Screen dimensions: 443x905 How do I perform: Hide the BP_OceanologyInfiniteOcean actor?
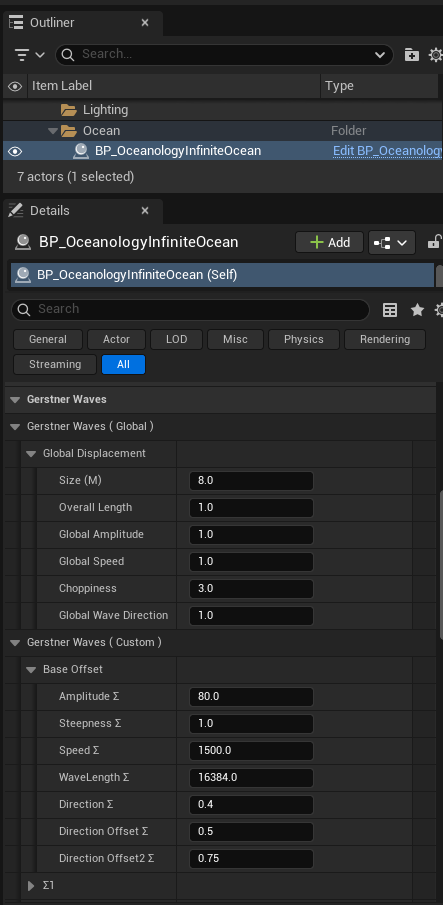point(14,151)
